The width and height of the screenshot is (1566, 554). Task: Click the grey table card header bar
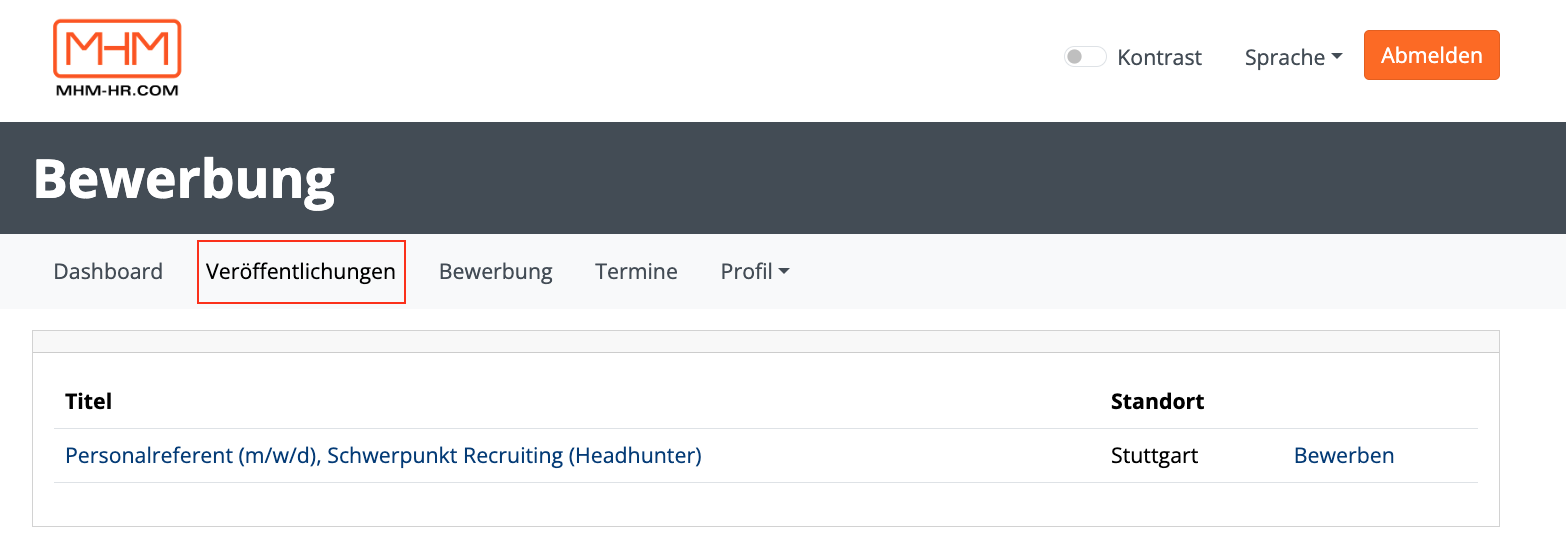point(766,342)
